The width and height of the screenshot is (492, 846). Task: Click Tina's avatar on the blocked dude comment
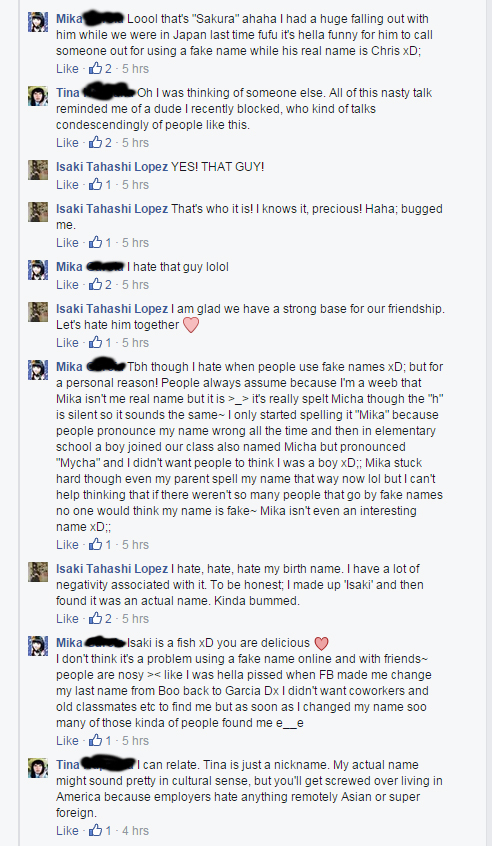[38, 96]
